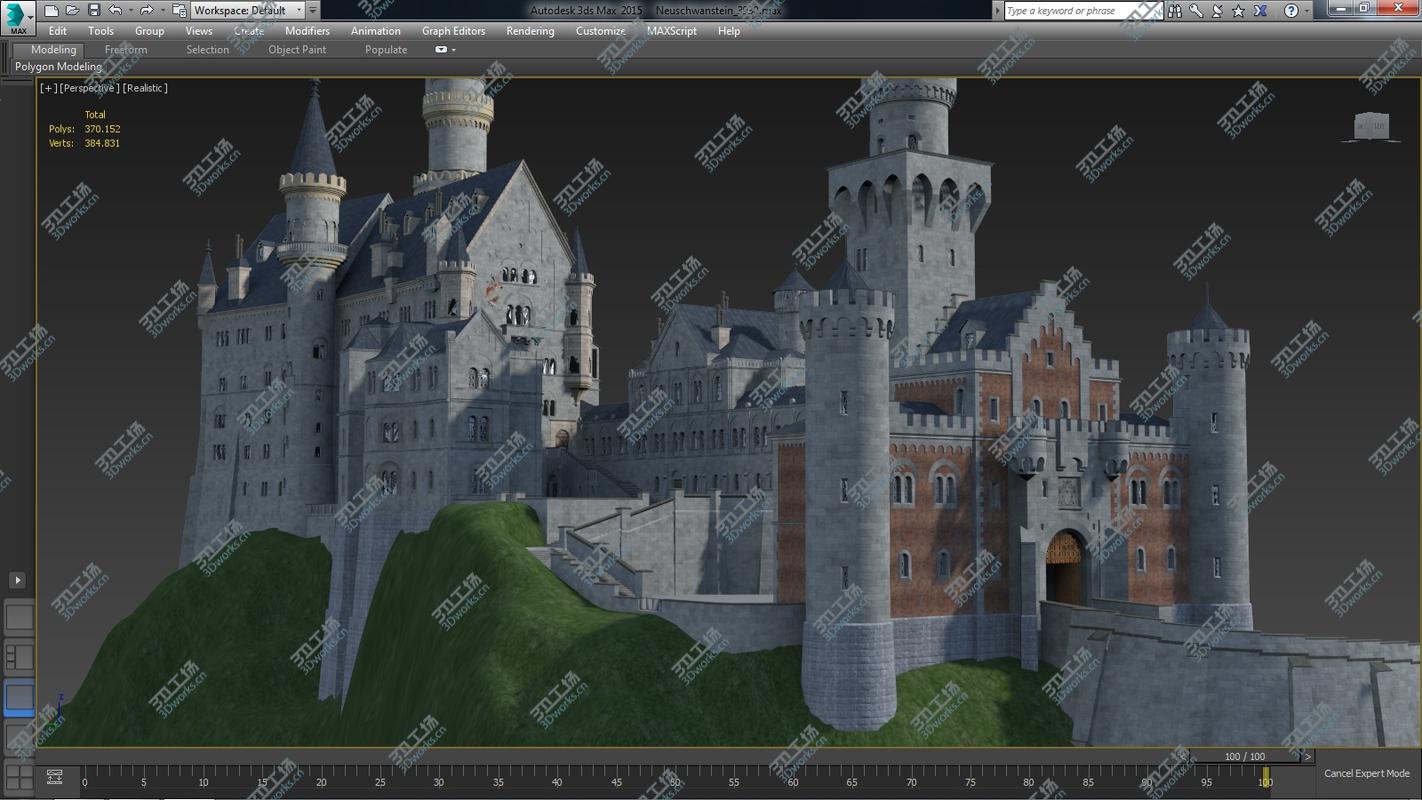This screenshot has width=1422, height=800.
Task: Undo the last action with the arrow icon
Action: click(115, 10)
